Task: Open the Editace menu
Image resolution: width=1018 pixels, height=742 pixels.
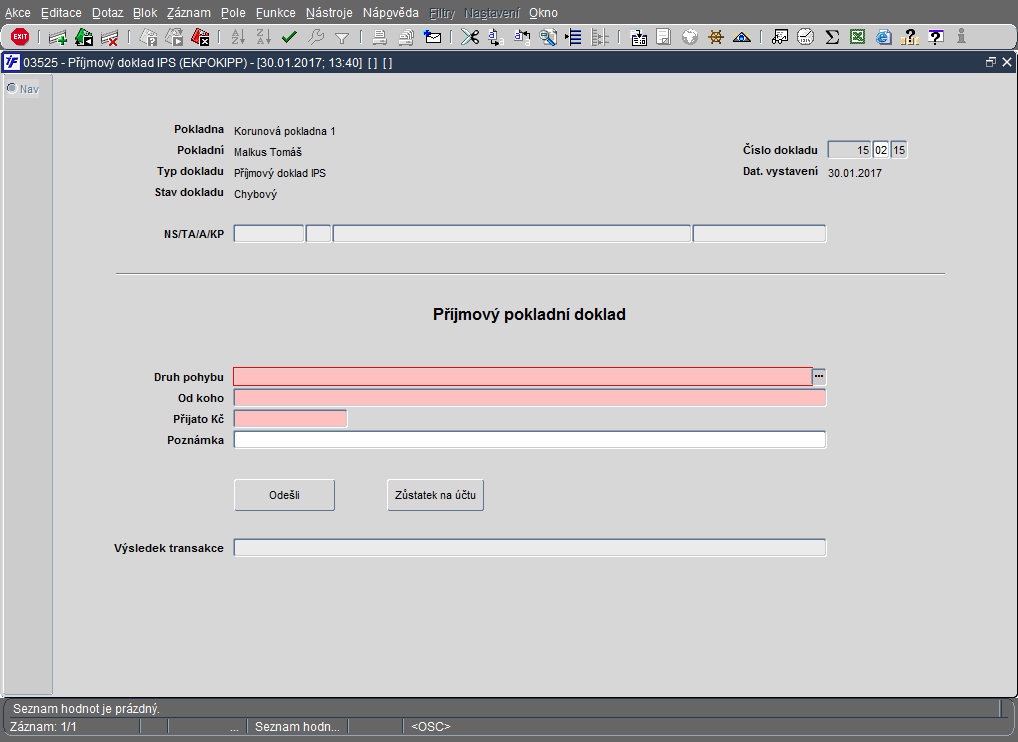Action: (61, 12)
